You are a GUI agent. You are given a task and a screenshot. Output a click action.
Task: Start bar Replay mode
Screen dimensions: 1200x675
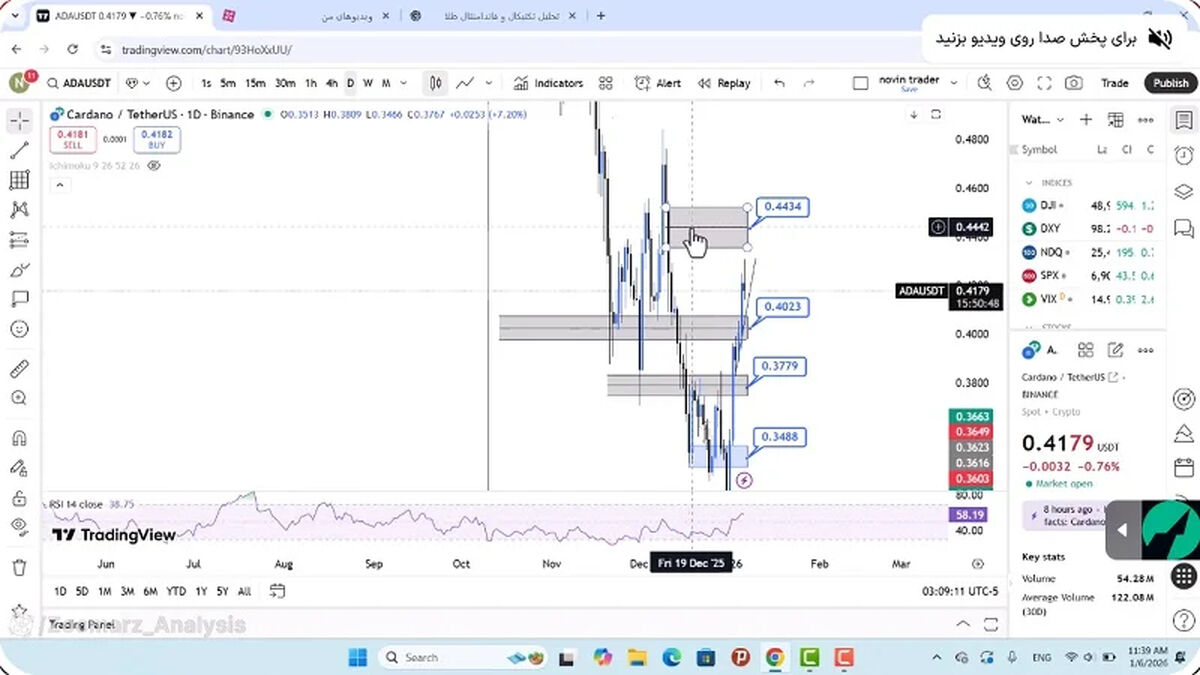click(724, 83)
